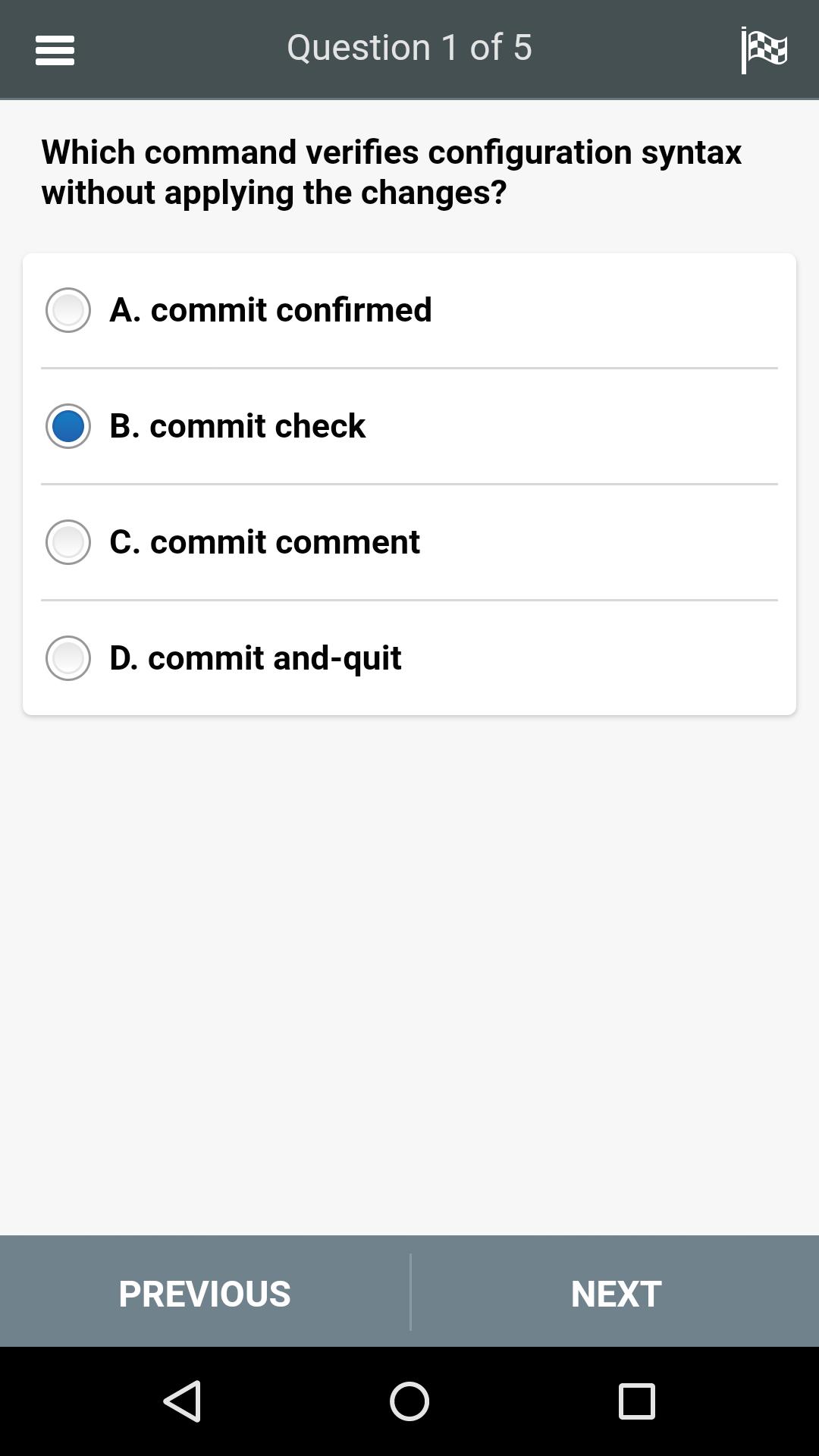Select radio button for commit check

(x=68, y=426)
